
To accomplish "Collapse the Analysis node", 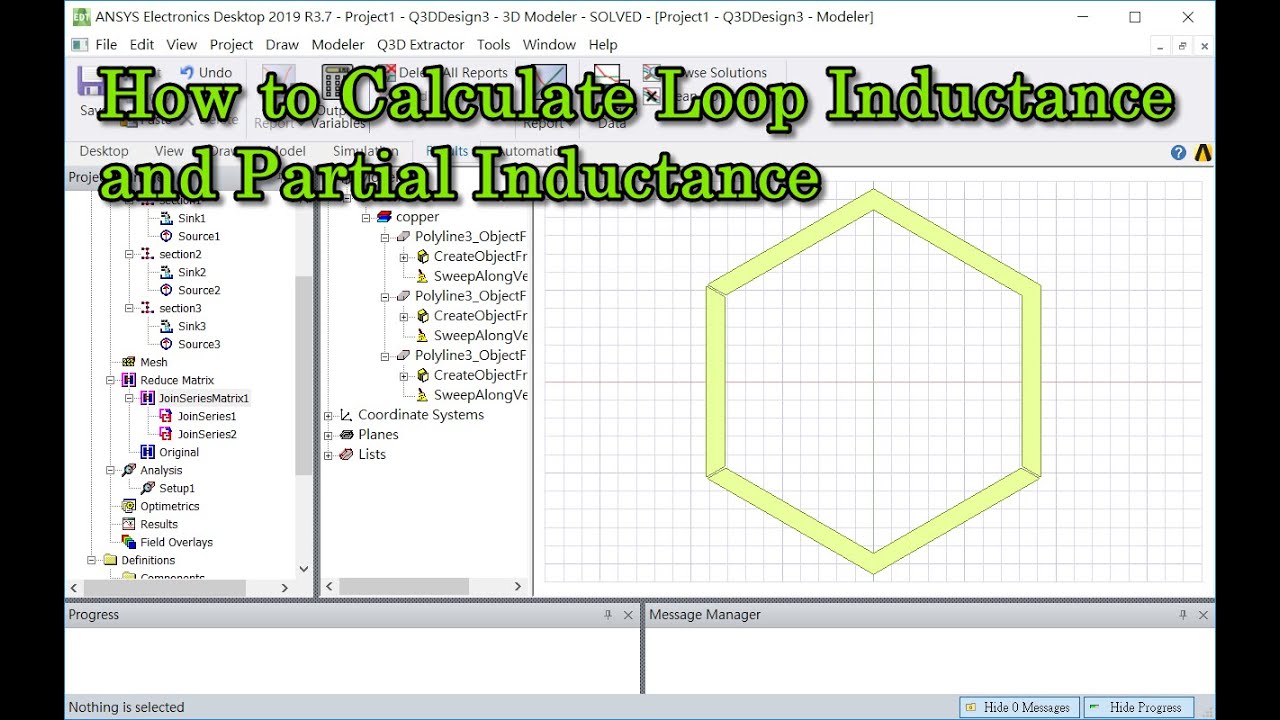I will tap(110, 470).
